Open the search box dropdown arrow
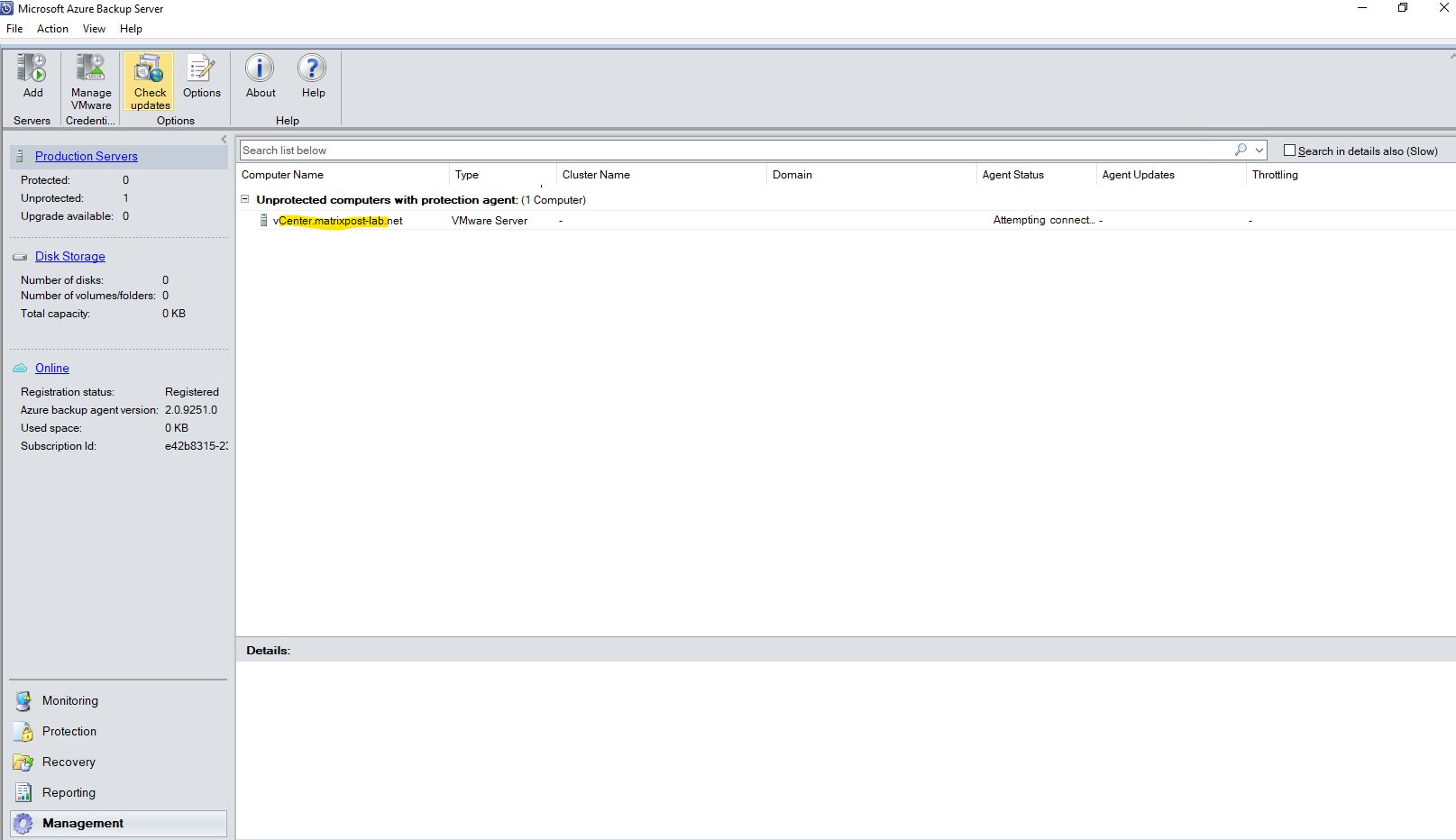The image size is (1456, 840). (1259, 150)
